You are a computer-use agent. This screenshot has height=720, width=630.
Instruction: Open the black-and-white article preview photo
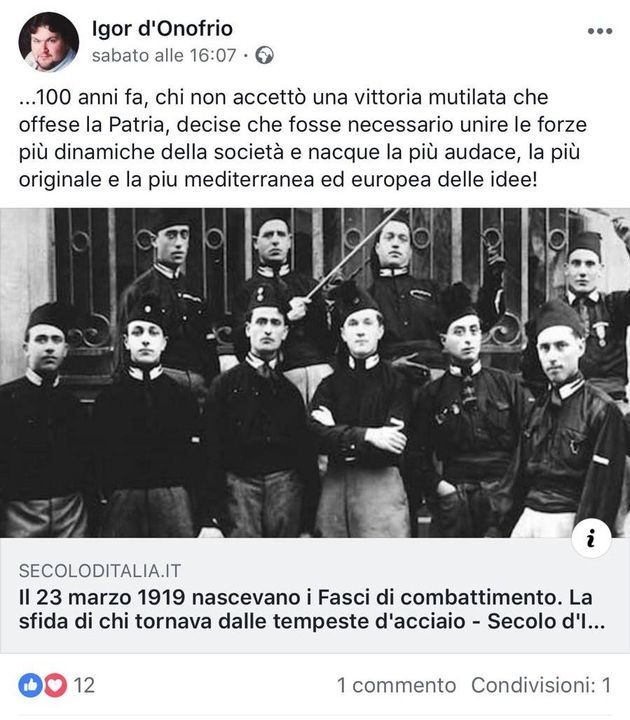tap(315, 373)
